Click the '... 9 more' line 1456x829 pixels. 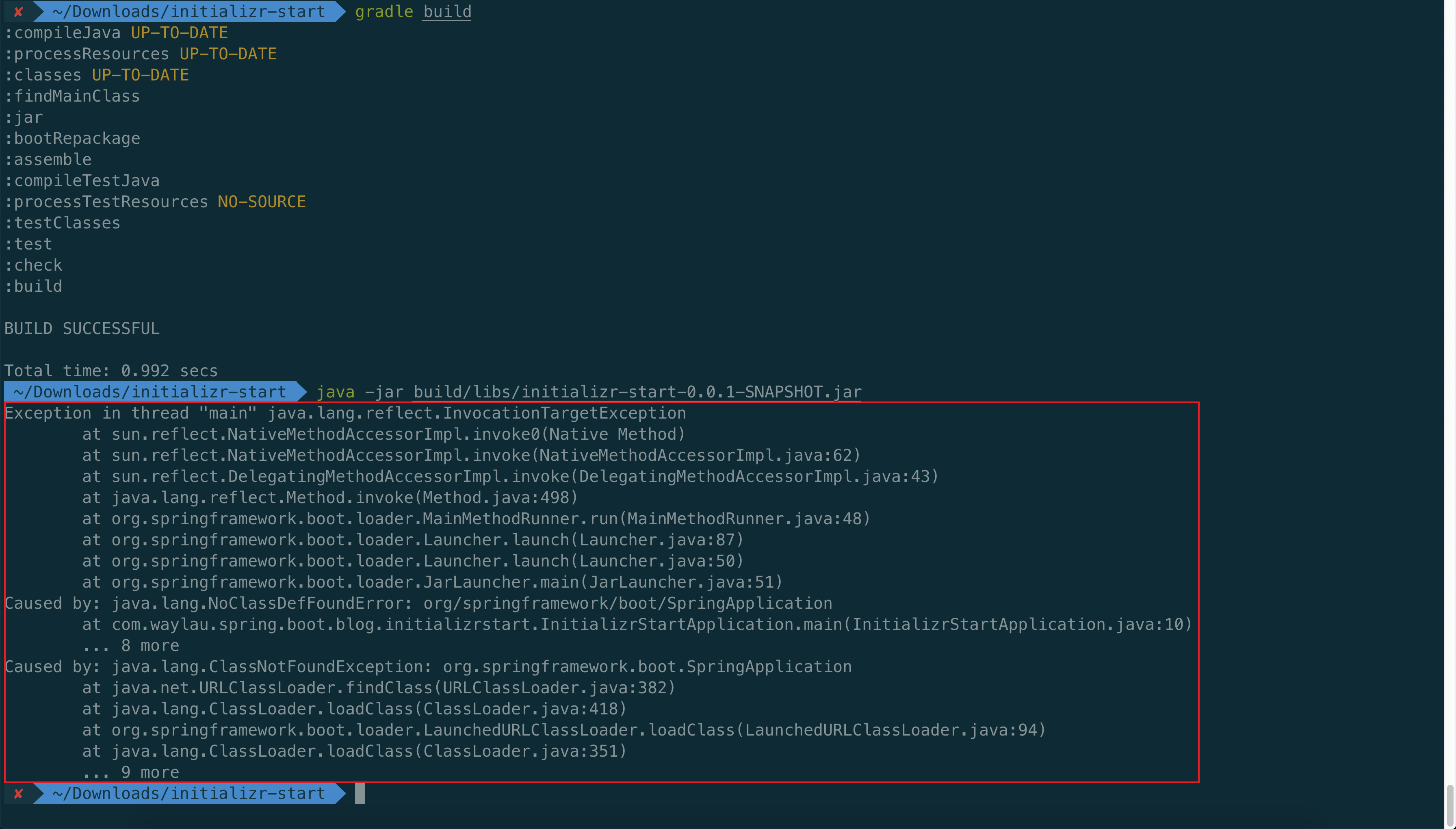pos(131,772)
